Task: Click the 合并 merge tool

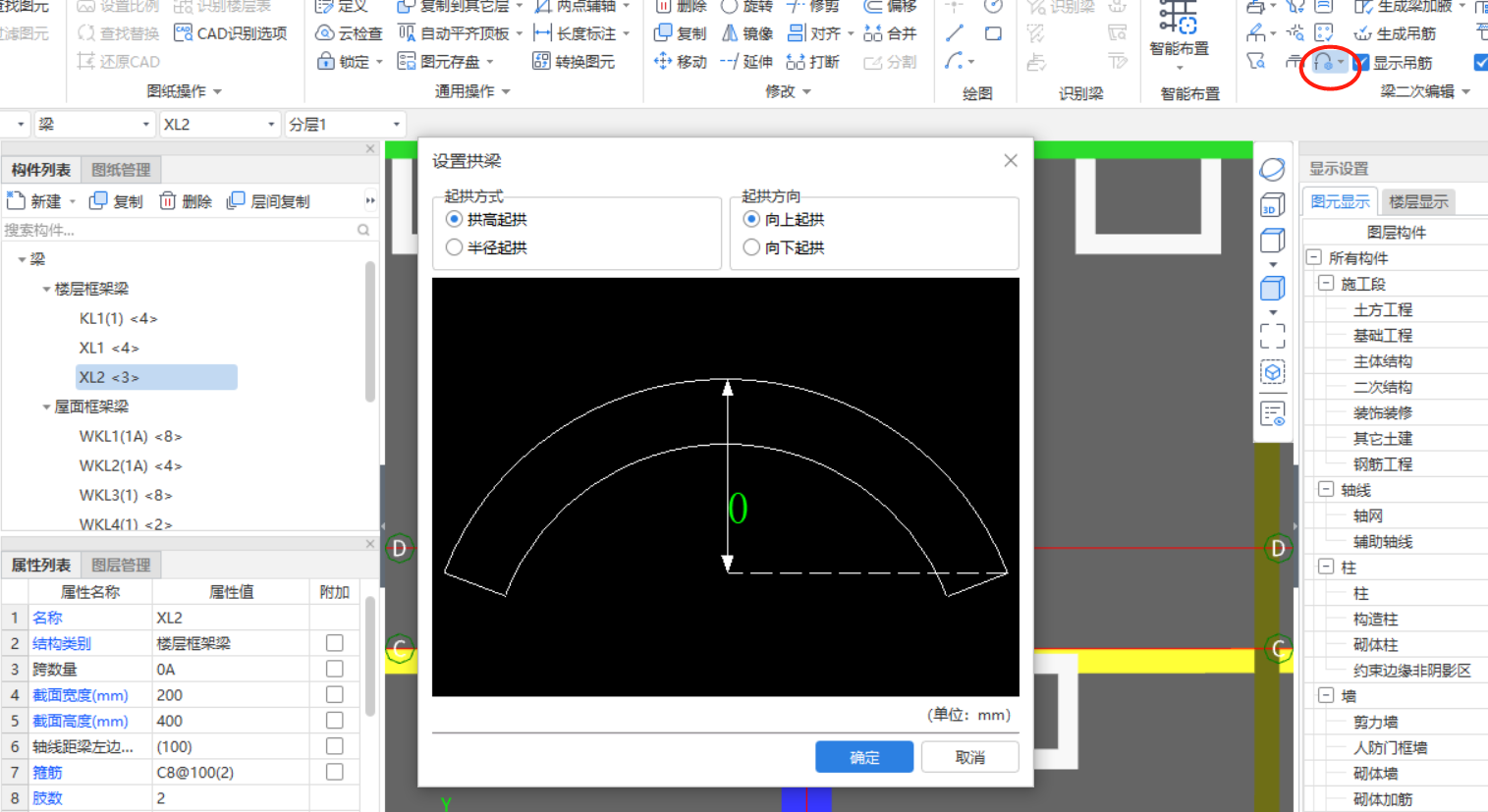Action: point(890,33)
